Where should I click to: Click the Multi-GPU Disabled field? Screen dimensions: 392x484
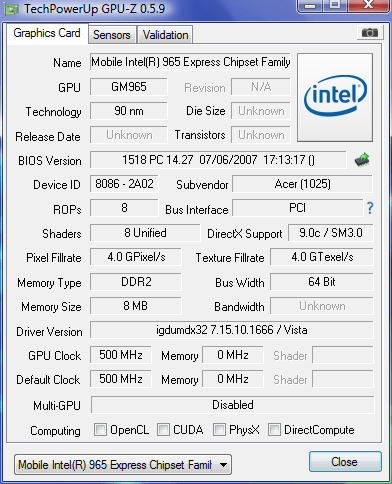[232, 405]
